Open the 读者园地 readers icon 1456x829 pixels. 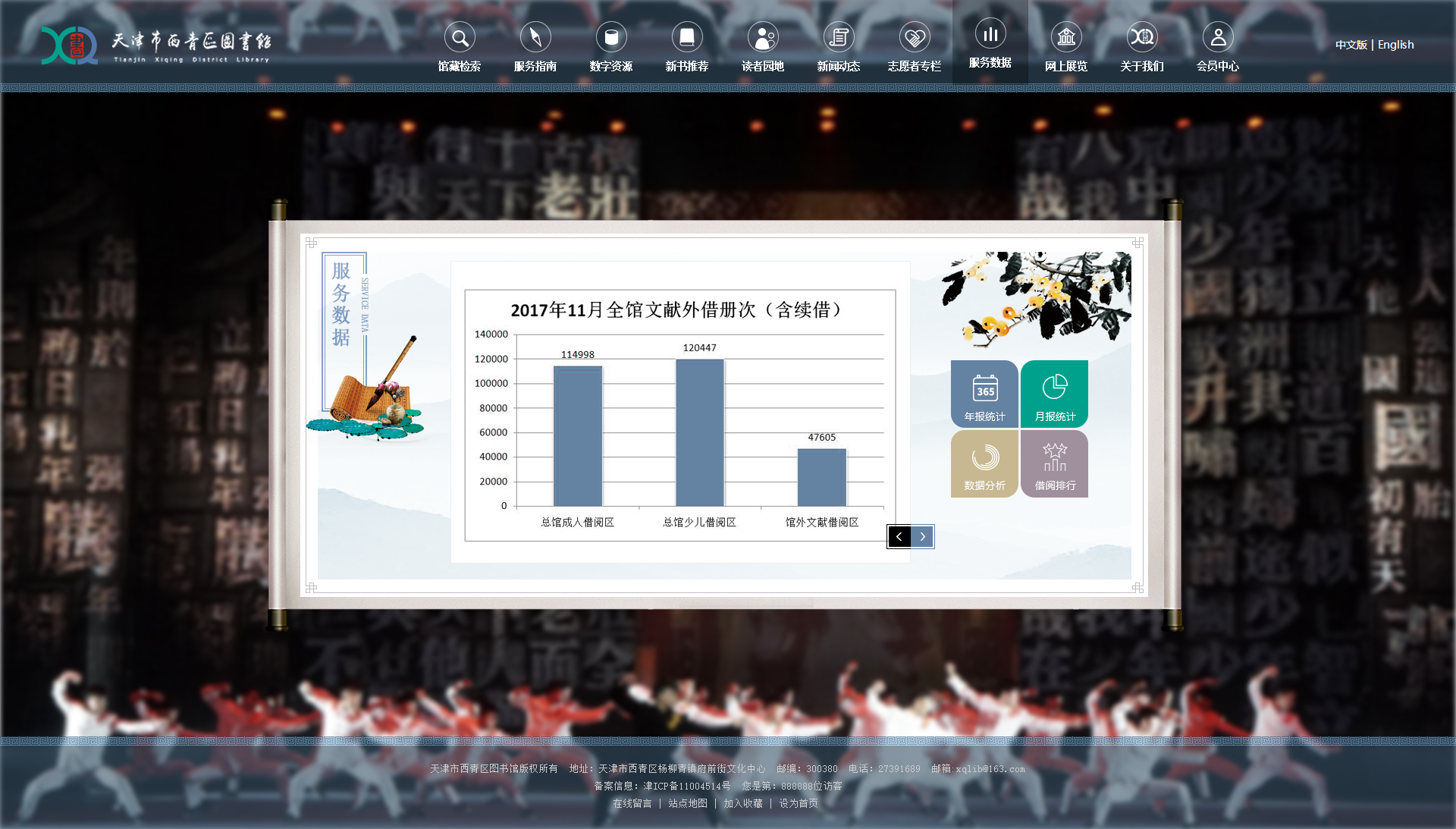[763, 37]
